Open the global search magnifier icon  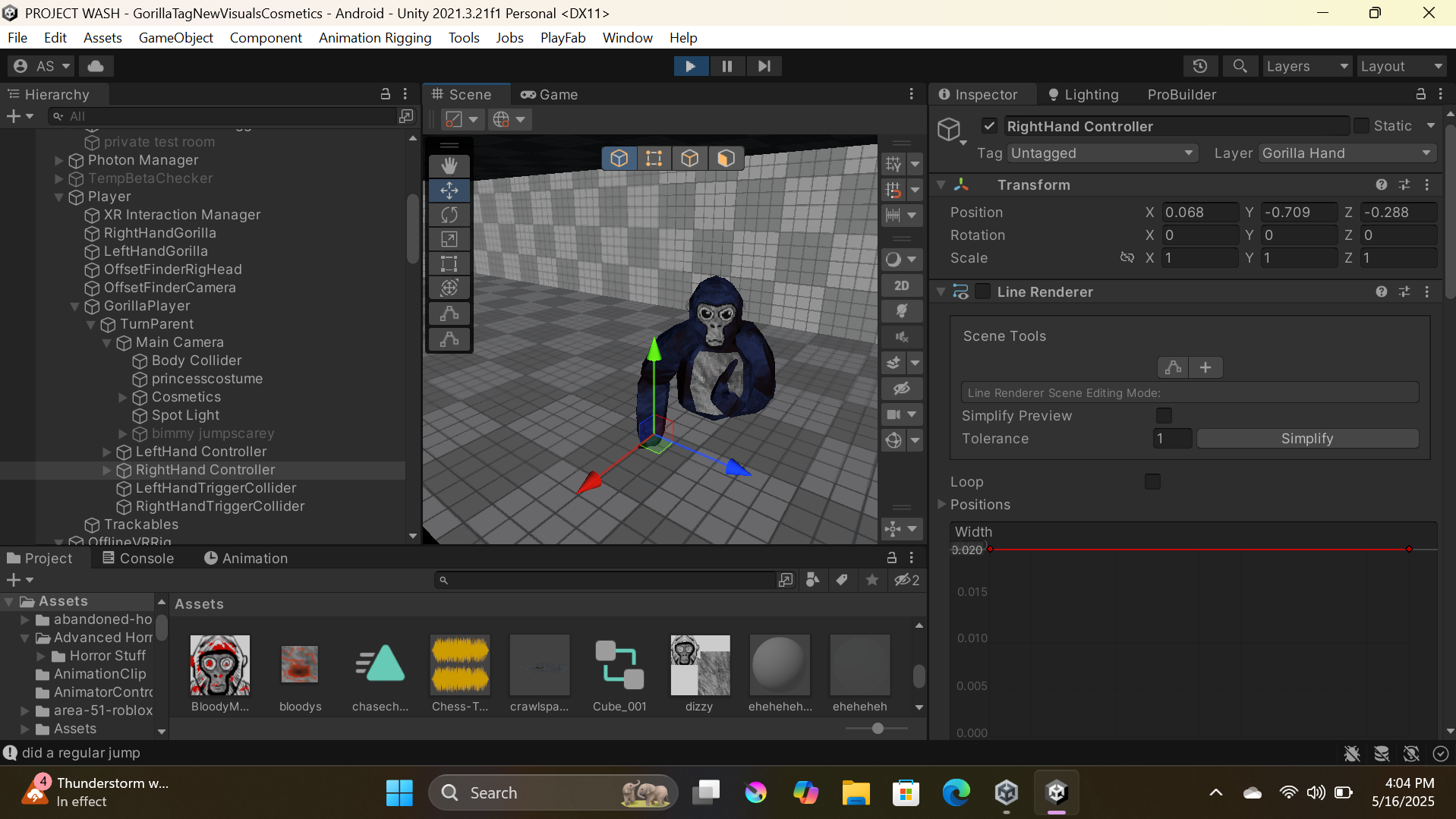(1240, 66)
